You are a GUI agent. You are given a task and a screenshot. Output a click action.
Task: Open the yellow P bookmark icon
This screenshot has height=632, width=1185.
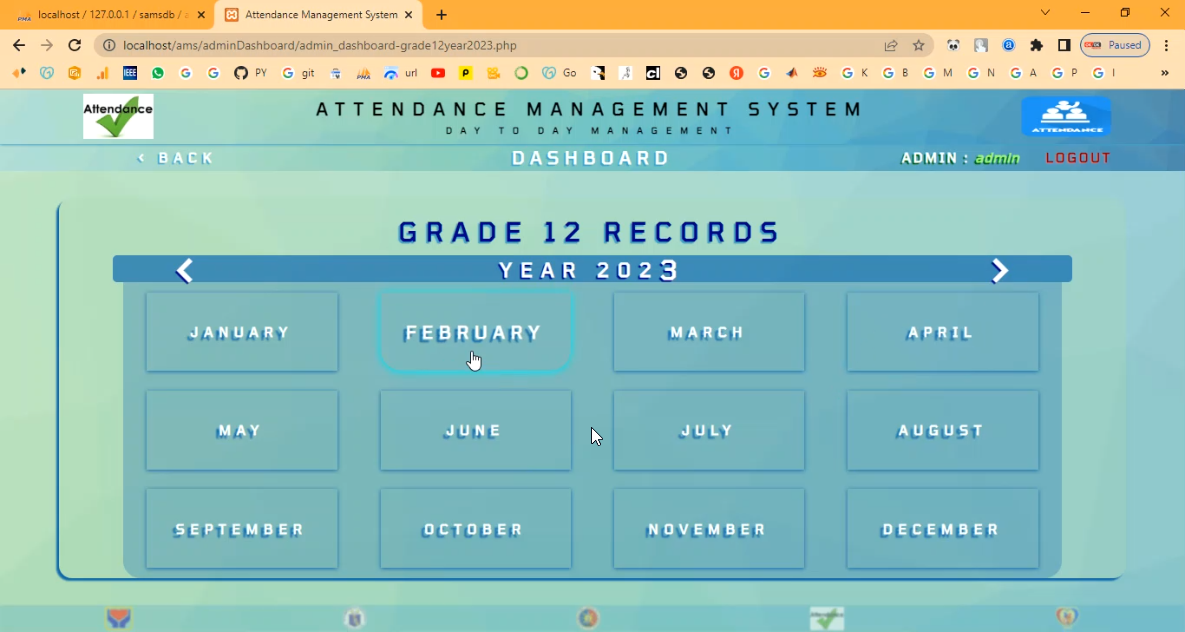[x=466, y=73]
